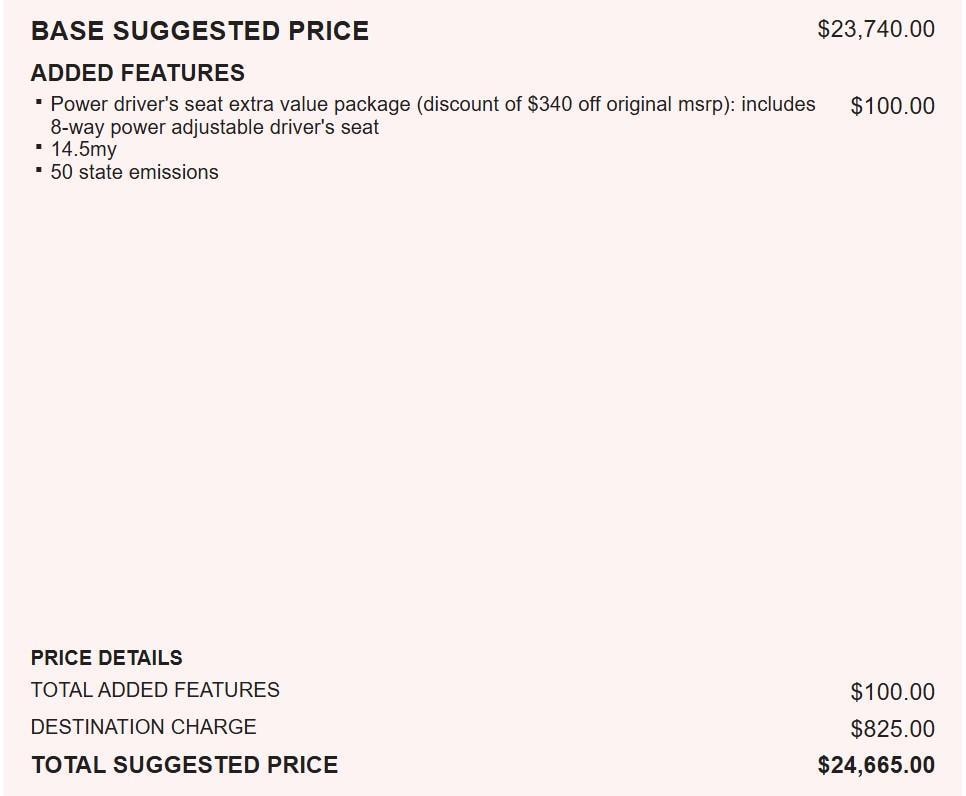Click the ADDED FEATURES heading
The image size is (966, 796).
click(137, 73)
